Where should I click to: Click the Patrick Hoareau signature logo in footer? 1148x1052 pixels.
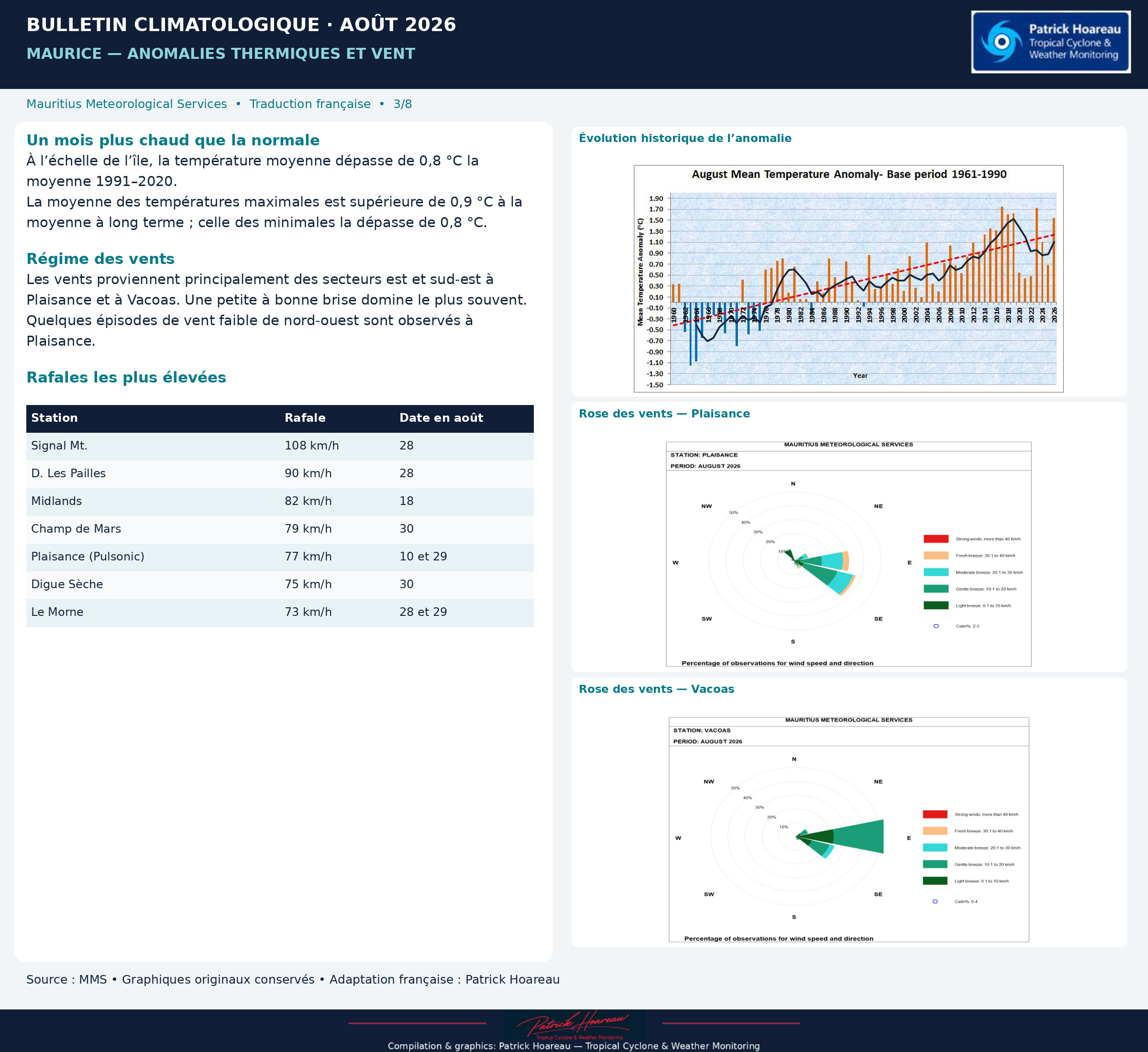pos(574,1025)
